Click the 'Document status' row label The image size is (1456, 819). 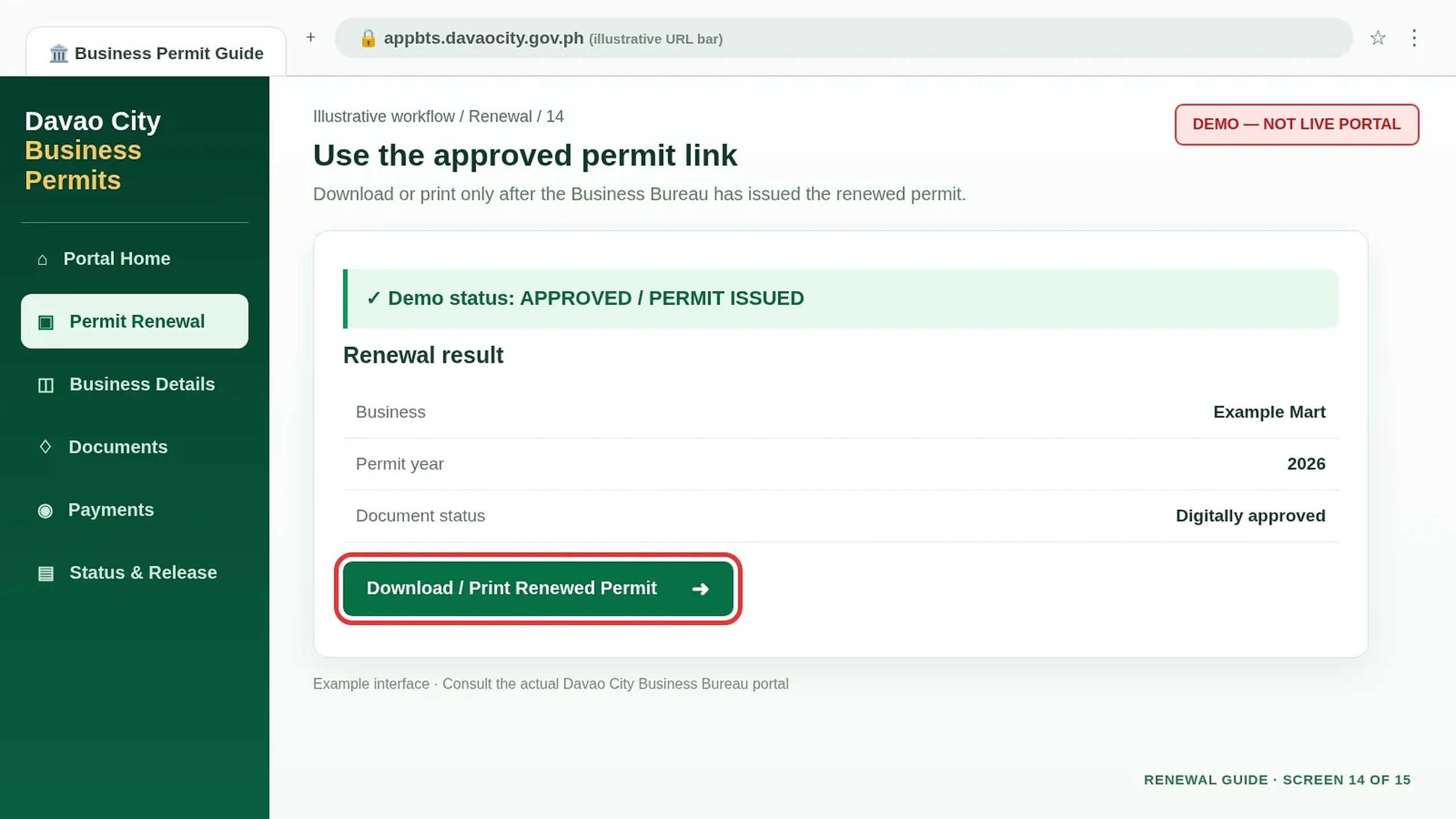[420, 516]
